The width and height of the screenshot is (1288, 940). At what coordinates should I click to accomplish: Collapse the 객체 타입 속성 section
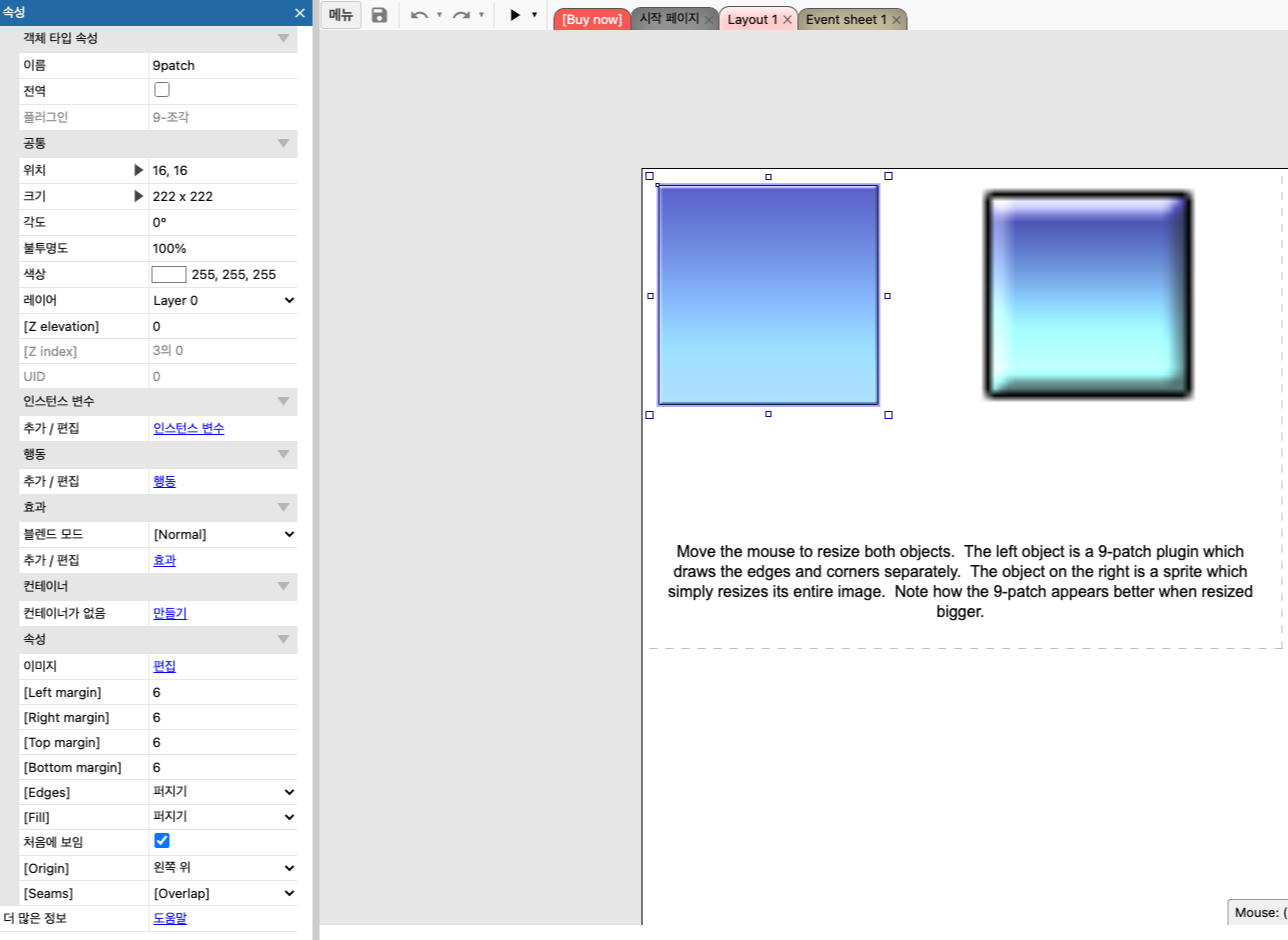(283, 38)
